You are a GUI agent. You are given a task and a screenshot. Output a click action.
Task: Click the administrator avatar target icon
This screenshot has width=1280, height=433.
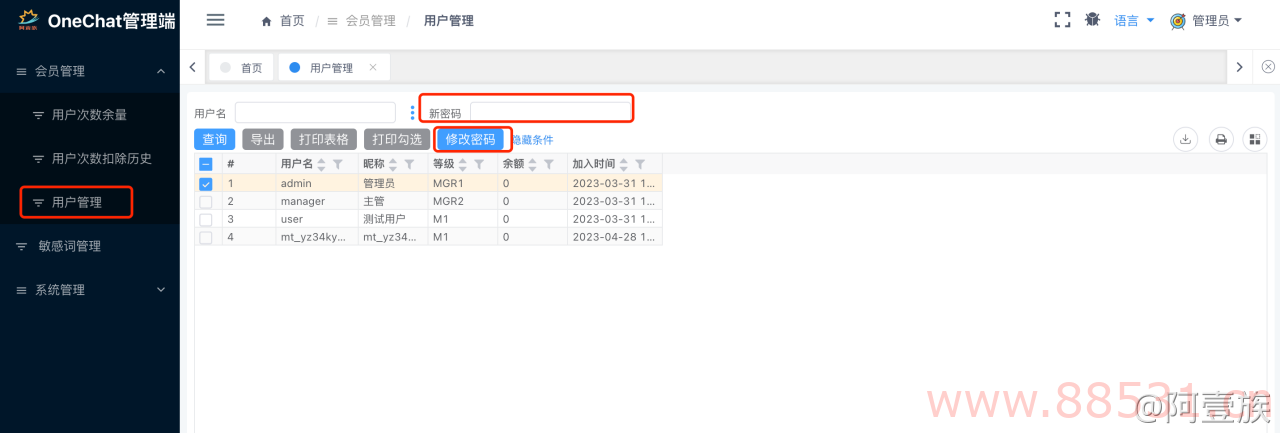pos(1178,20)
